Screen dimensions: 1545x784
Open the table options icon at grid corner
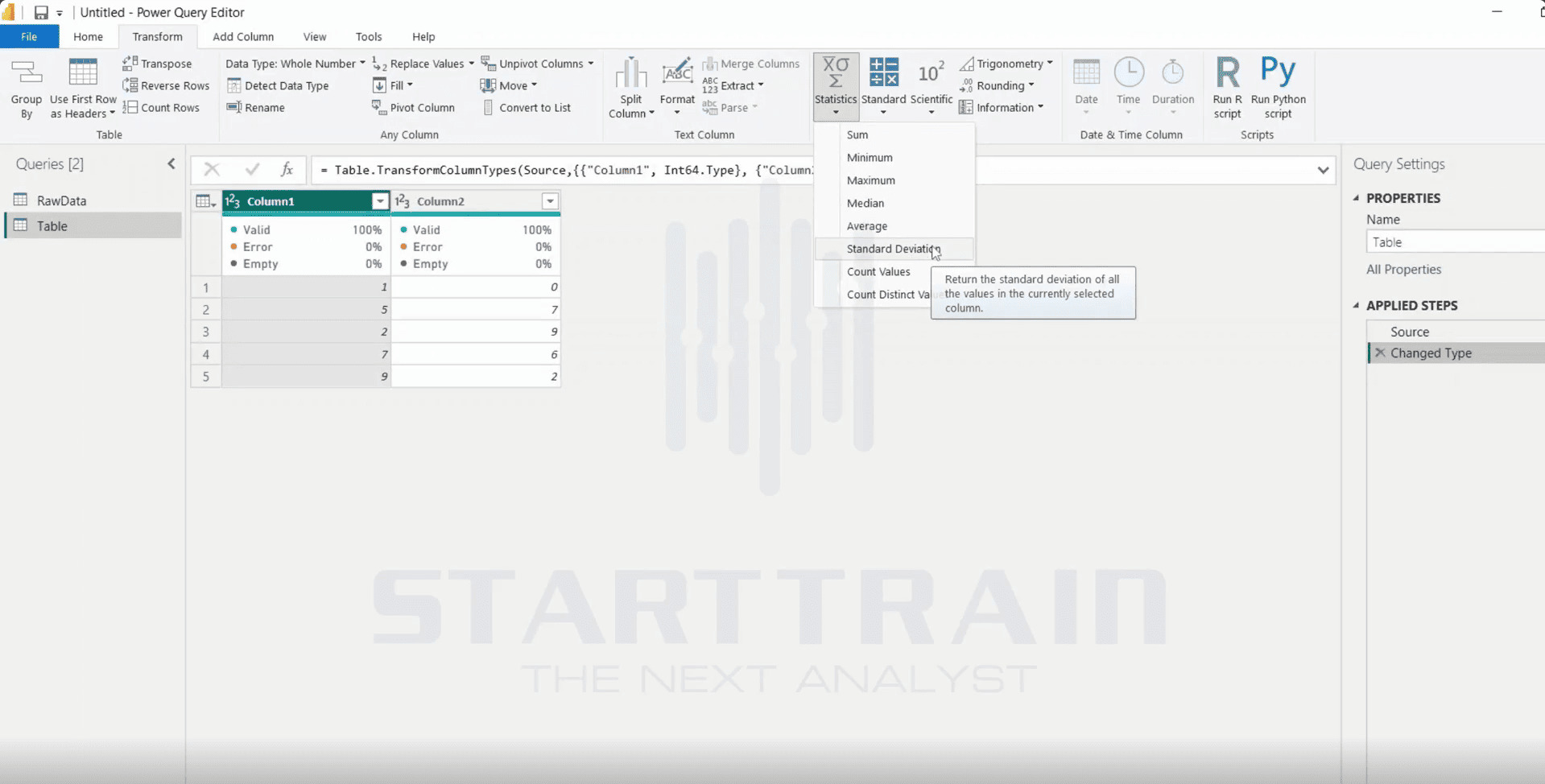(206, 201)
